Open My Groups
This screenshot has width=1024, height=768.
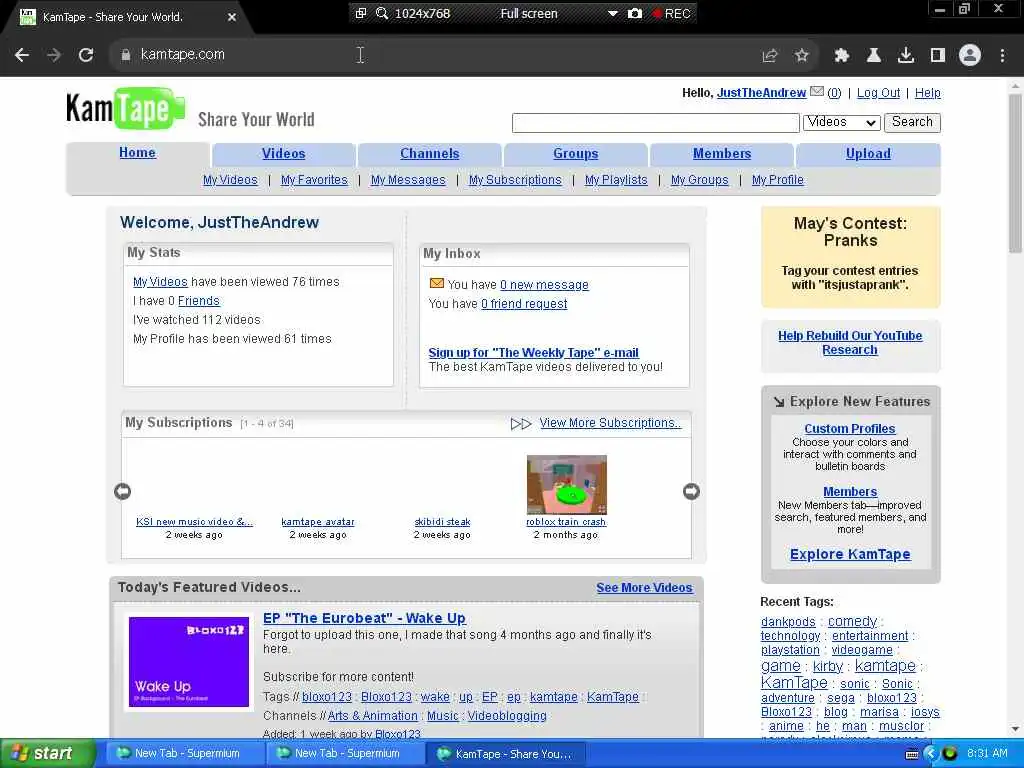[x=699, y=180]
